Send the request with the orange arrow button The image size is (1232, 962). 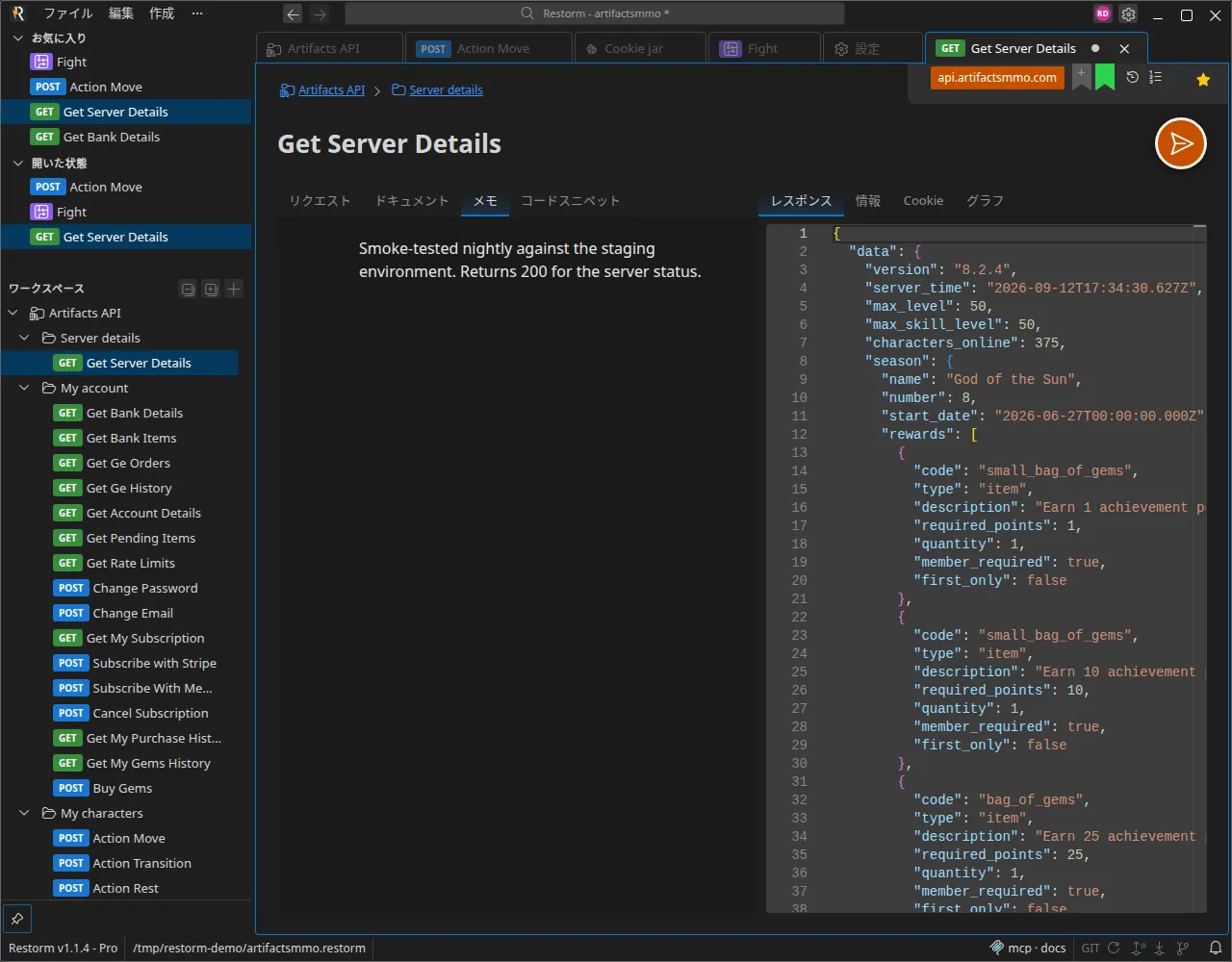point(1181,143)
